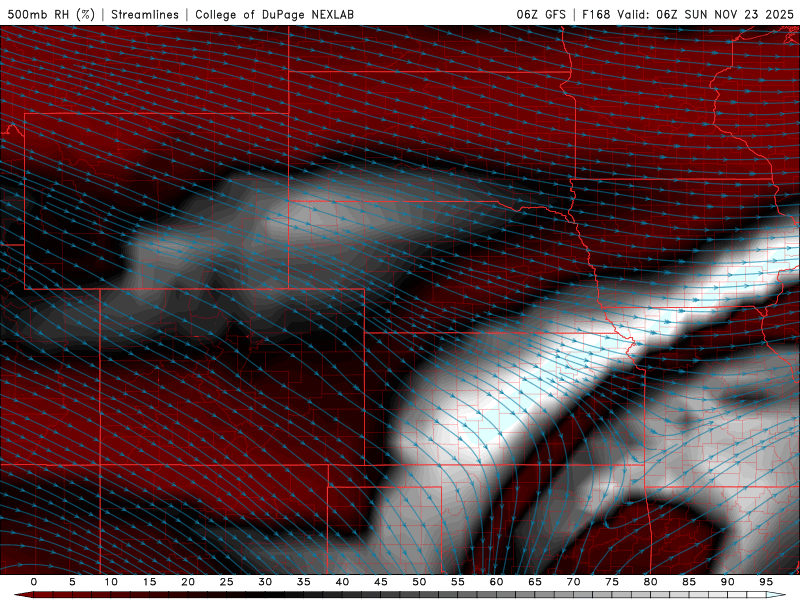This screenshot has height=600, width=800.
Task: Select the 'Streamlines' label in the header
Action: coord(145,14)
